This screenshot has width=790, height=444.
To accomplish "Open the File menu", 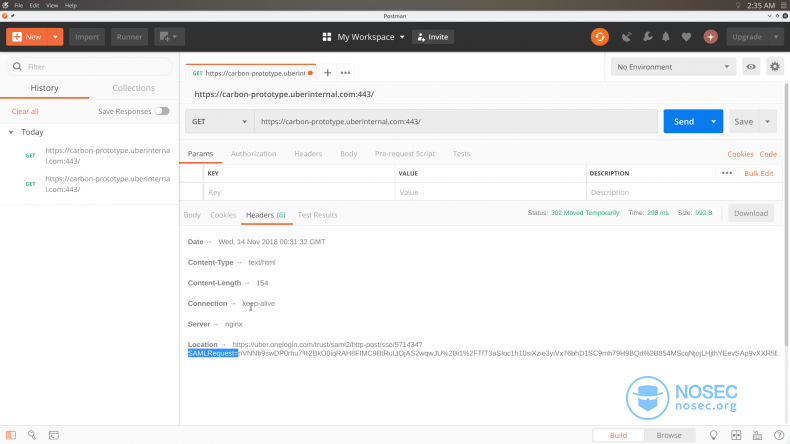I will [19, 6].
